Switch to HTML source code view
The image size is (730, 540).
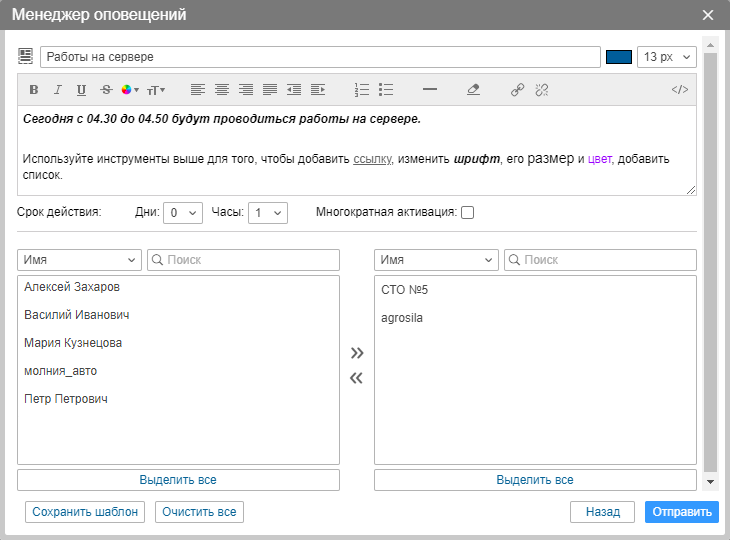(x=679, y=90)
